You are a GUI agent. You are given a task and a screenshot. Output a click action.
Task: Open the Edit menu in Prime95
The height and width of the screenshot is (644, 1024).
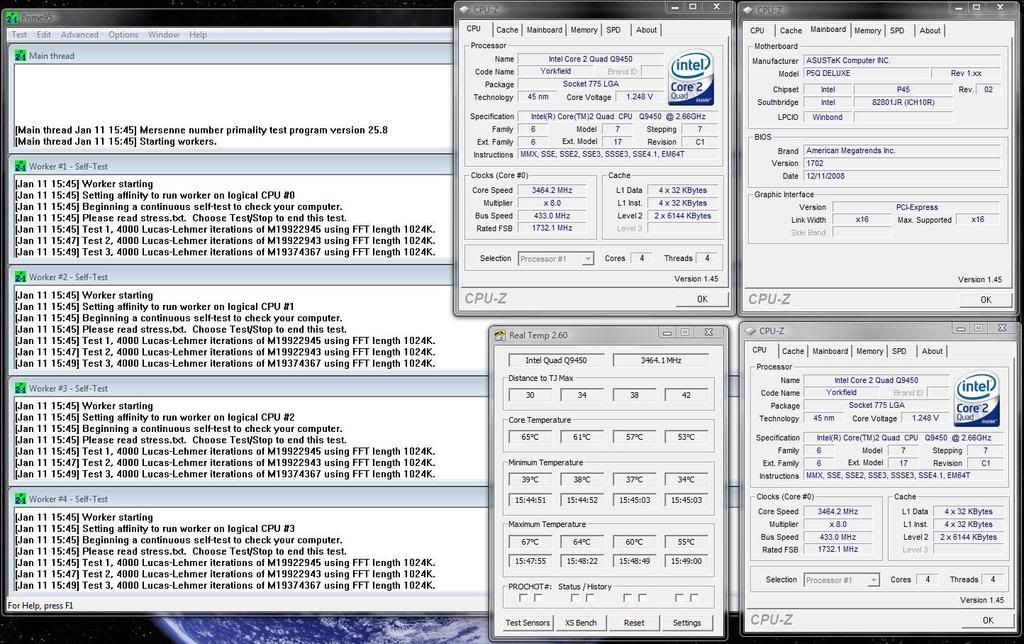[x=44, y=35]
